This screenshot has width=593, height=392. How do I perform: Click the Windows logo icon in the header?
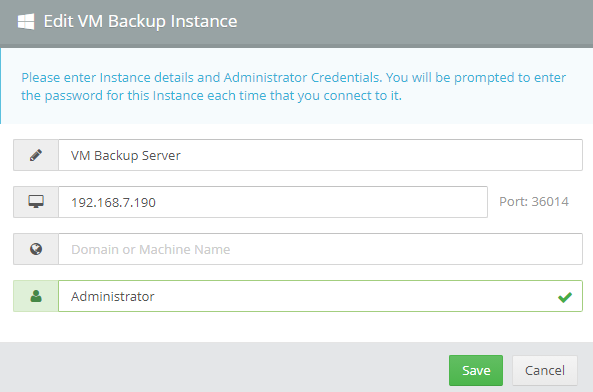[x=26, y=21]
